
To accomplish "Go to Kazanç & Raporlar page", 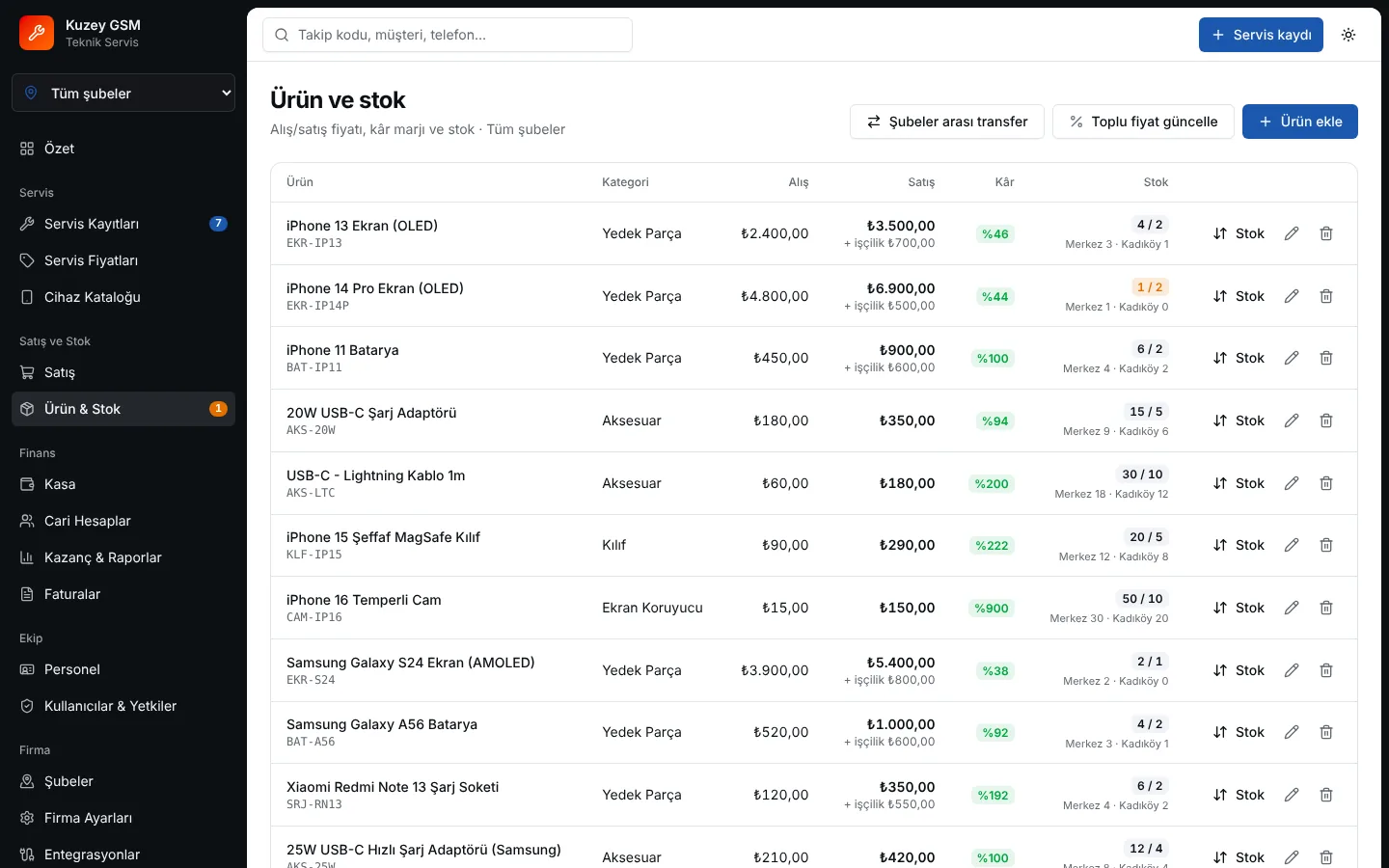I will pyautogui.click(x=123, y=557).
